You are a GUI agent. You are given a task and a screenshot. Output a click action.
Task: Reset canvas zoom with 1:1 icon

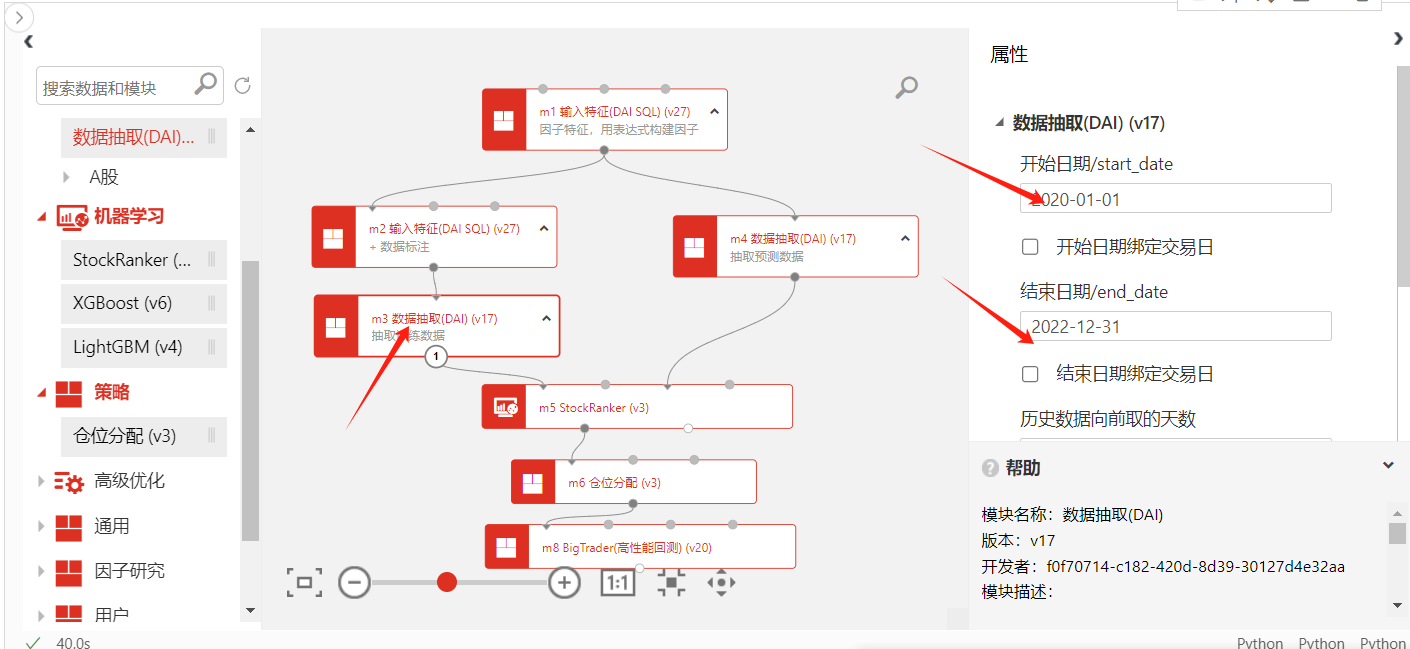[618, 582]
